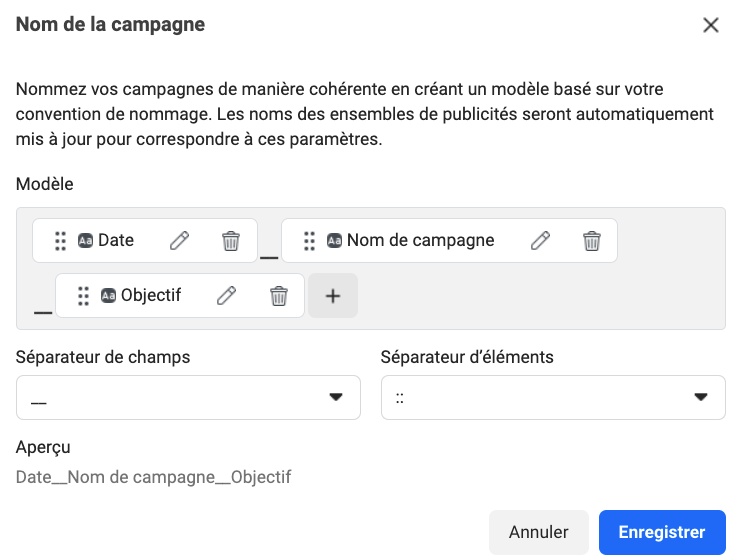740x560 pixels.
Task: Click the drag handle of Date field
Action: (60, 241)
